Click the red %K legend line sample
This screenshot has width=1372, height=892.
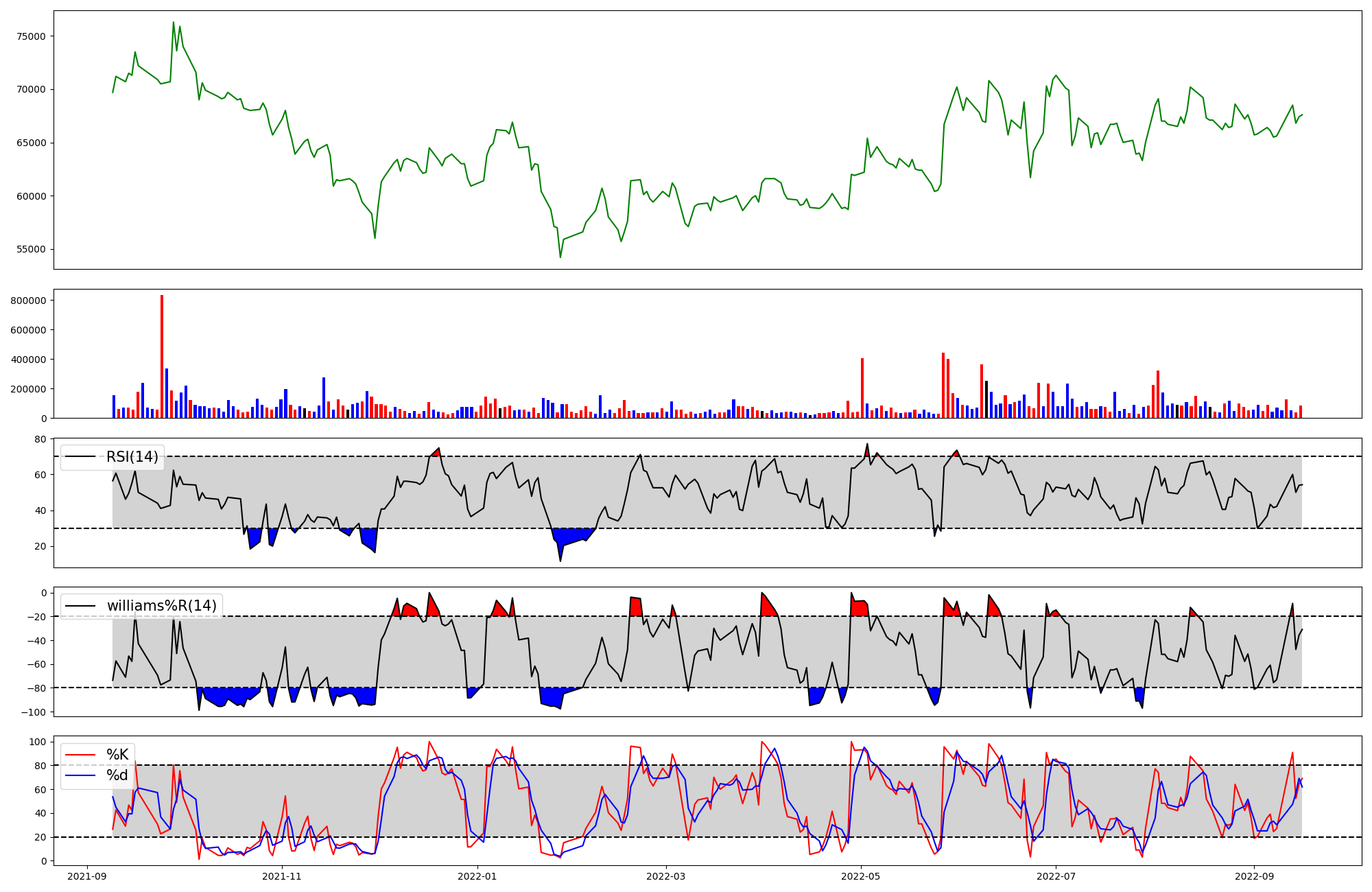point(80,755)
